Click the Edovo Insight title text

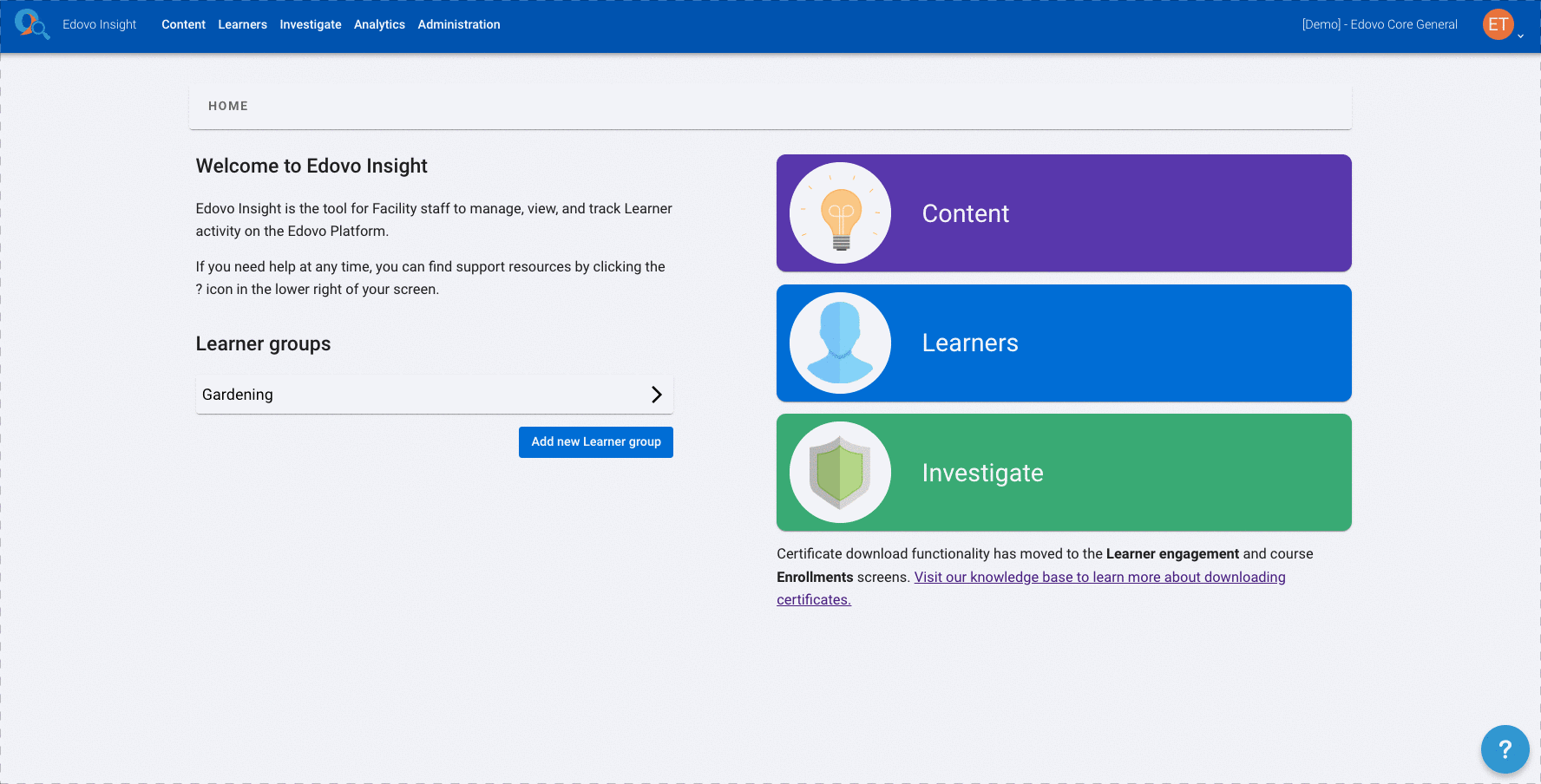[x=99, y=24]
